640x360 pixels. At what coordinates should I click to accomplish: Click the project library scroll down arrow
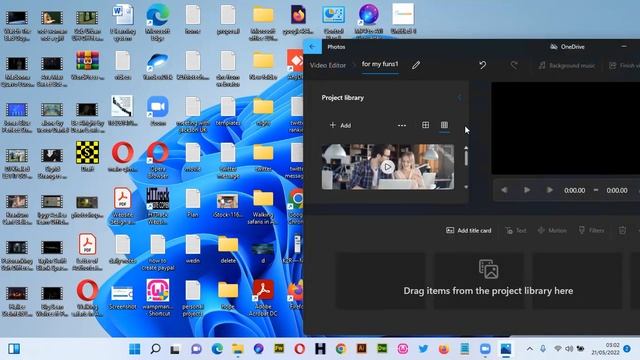click(x=466, y=187)
